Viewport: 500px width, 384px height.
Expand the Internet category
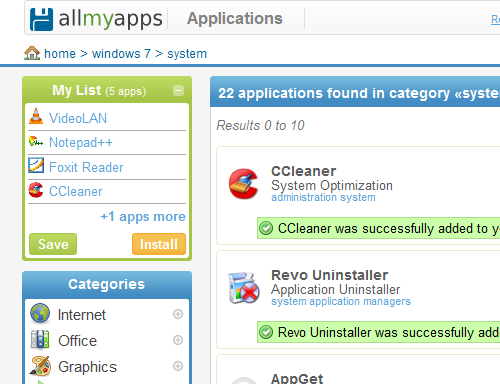point(178,314)
